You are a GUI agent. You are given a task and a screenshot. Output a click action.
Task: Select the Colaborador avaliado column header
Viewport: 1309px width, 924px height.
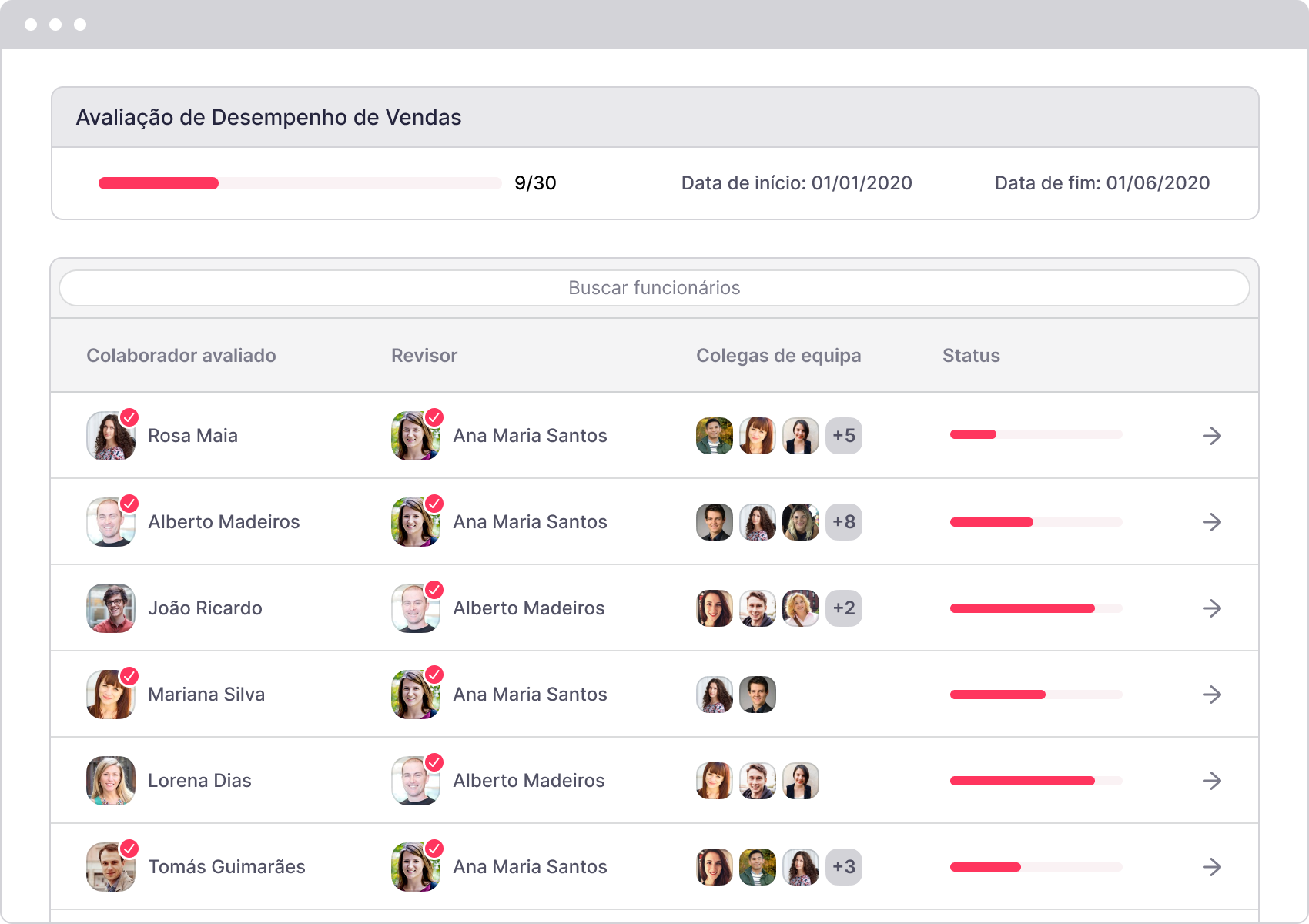tap(181, 356)
